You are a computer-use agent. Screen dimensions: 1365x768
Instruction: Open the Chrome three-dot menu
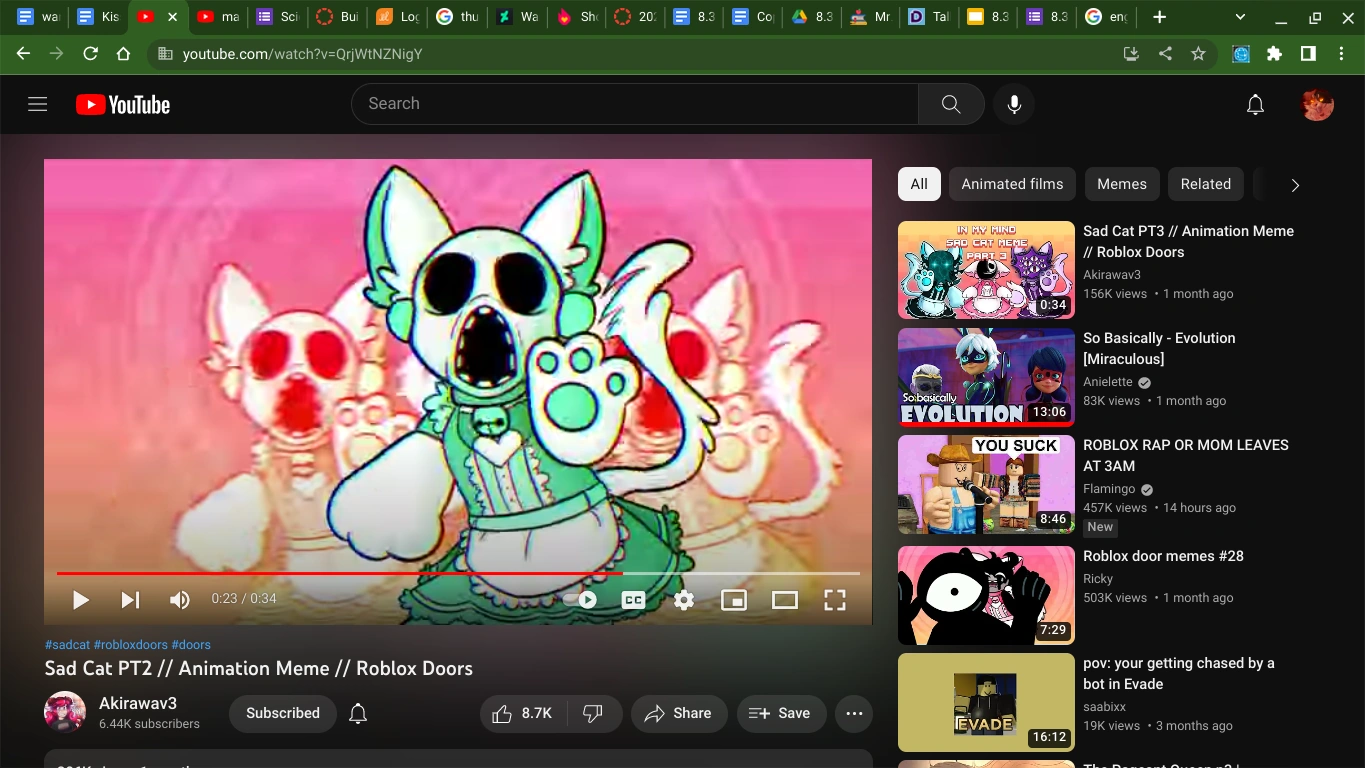point(1341,54)
